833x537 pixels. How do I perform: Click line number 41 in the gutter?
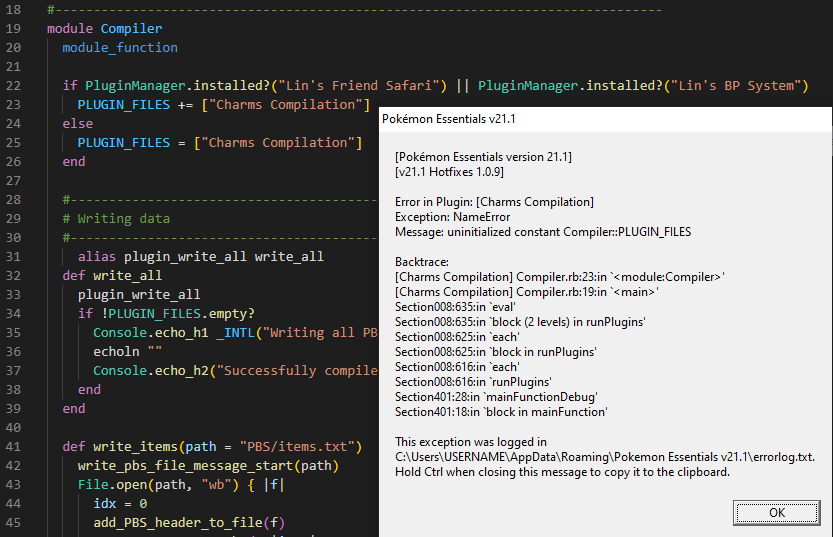[x=13, y=447]
